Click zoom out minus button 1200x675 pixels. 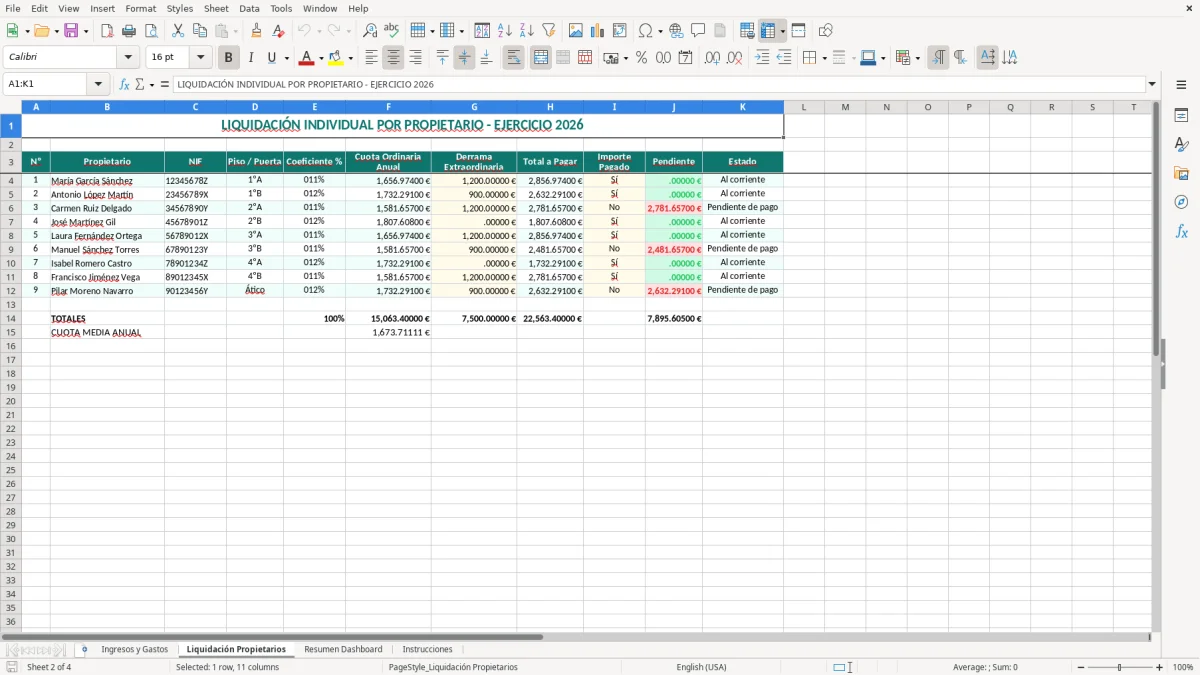1080,667
